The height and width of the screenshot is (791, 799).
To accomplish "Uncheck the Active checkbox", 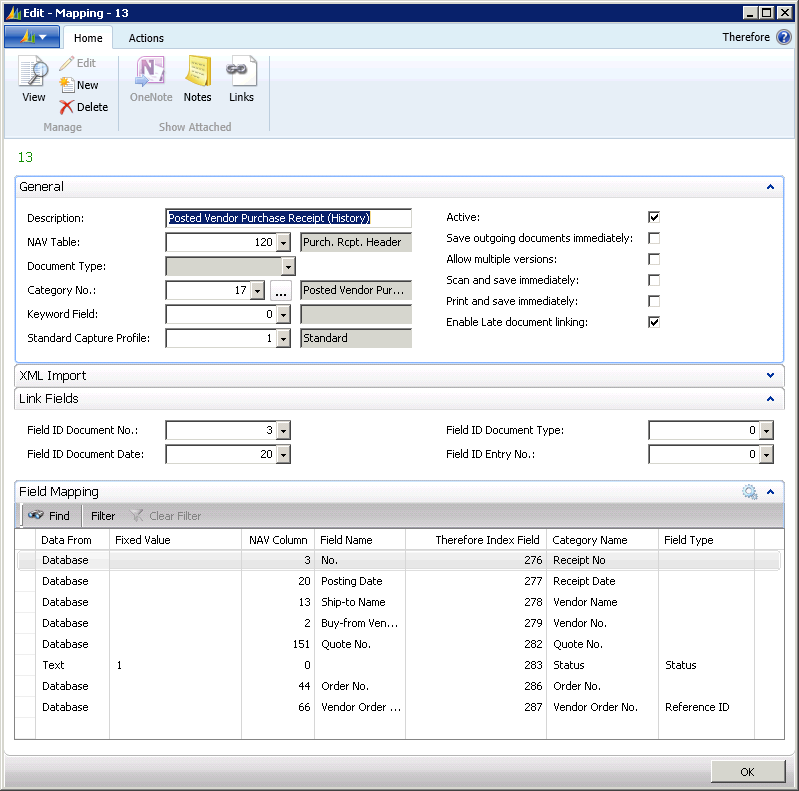I will [654, 217].
